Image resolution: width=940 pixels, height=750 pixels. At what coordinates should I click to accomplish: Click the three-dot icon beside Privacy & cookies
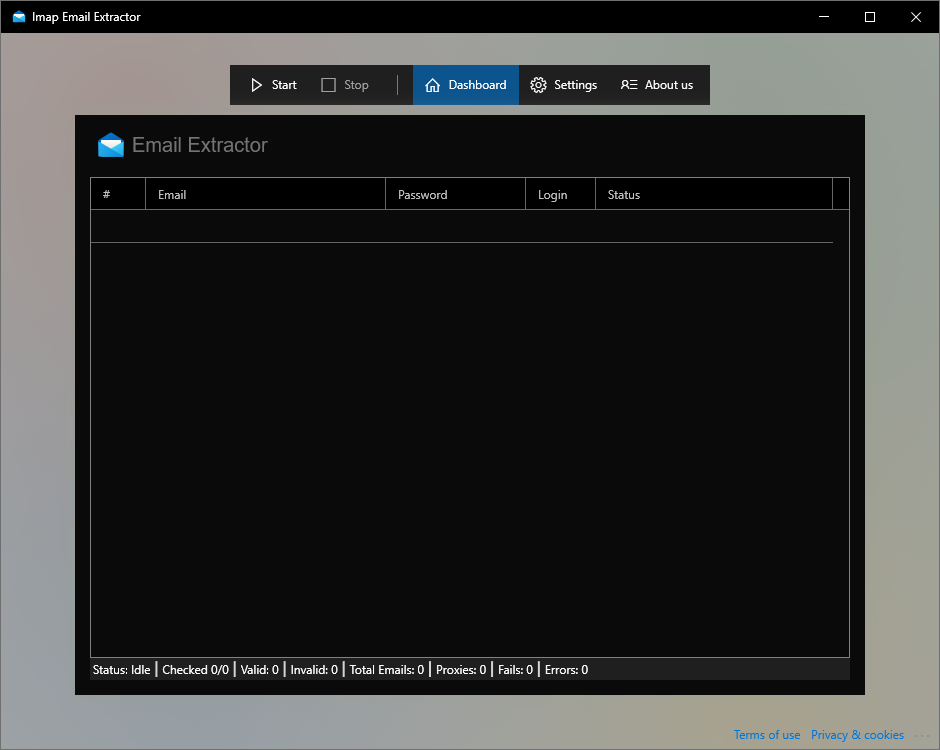pyautogui.click(x=921, y=735)
